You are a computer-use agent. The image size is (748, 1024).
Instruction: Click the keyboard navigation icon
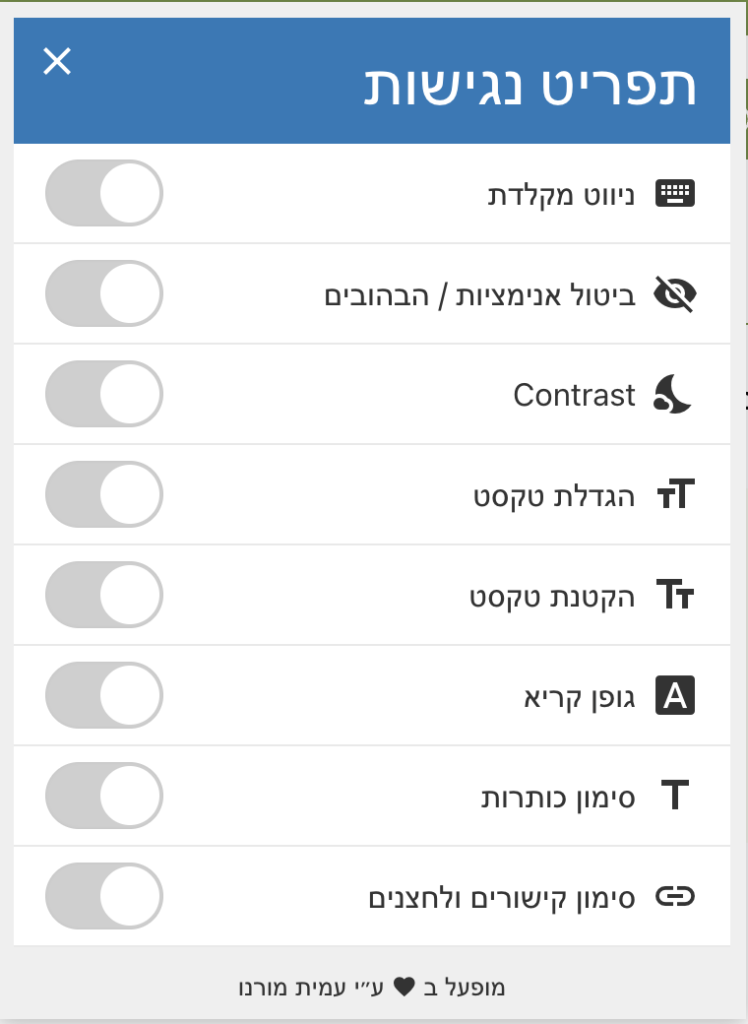674,194
